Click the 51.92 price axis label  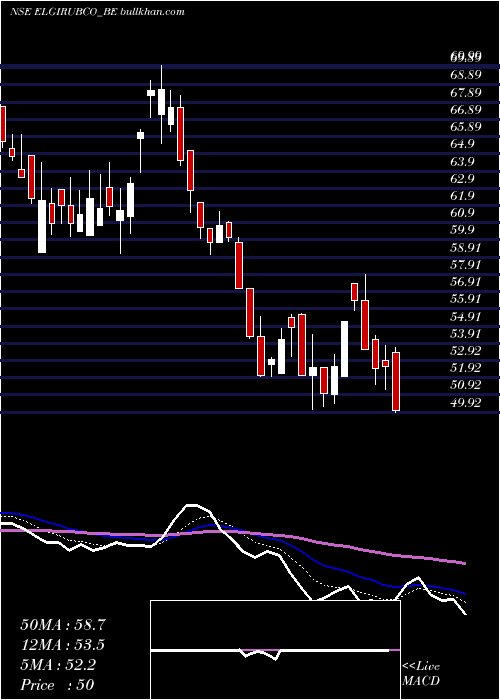466,368
